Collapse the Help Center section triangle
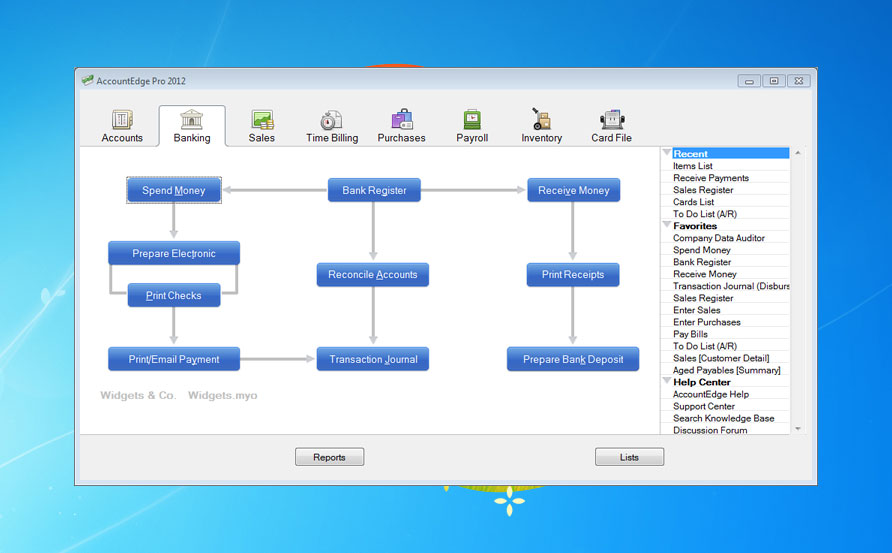Screen dimensions: 892x553 coord(667,381)
